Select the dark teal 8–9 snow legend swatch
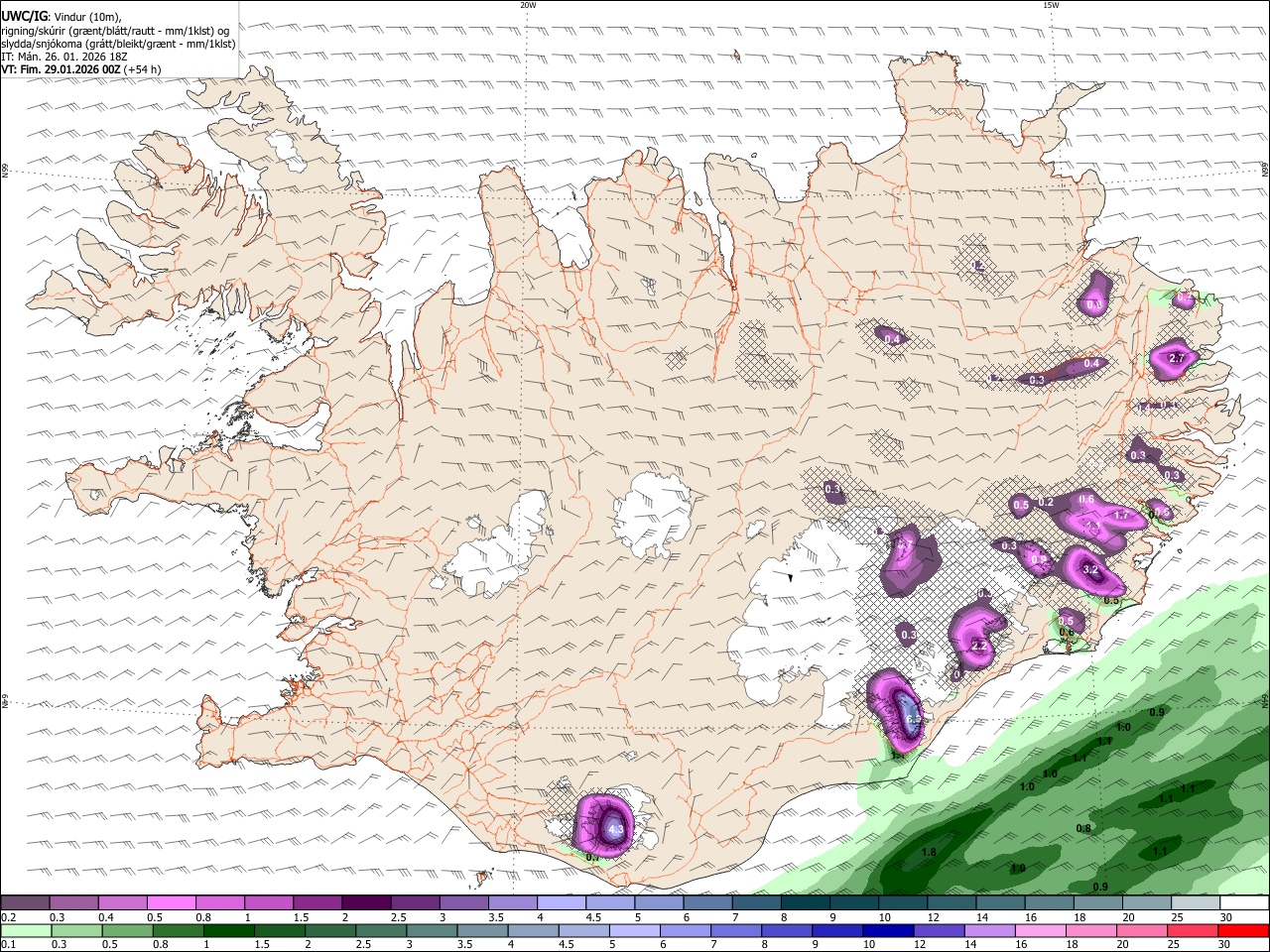Screen dimensions: 1270x952 pyautogui.click(x=806, y=902)
